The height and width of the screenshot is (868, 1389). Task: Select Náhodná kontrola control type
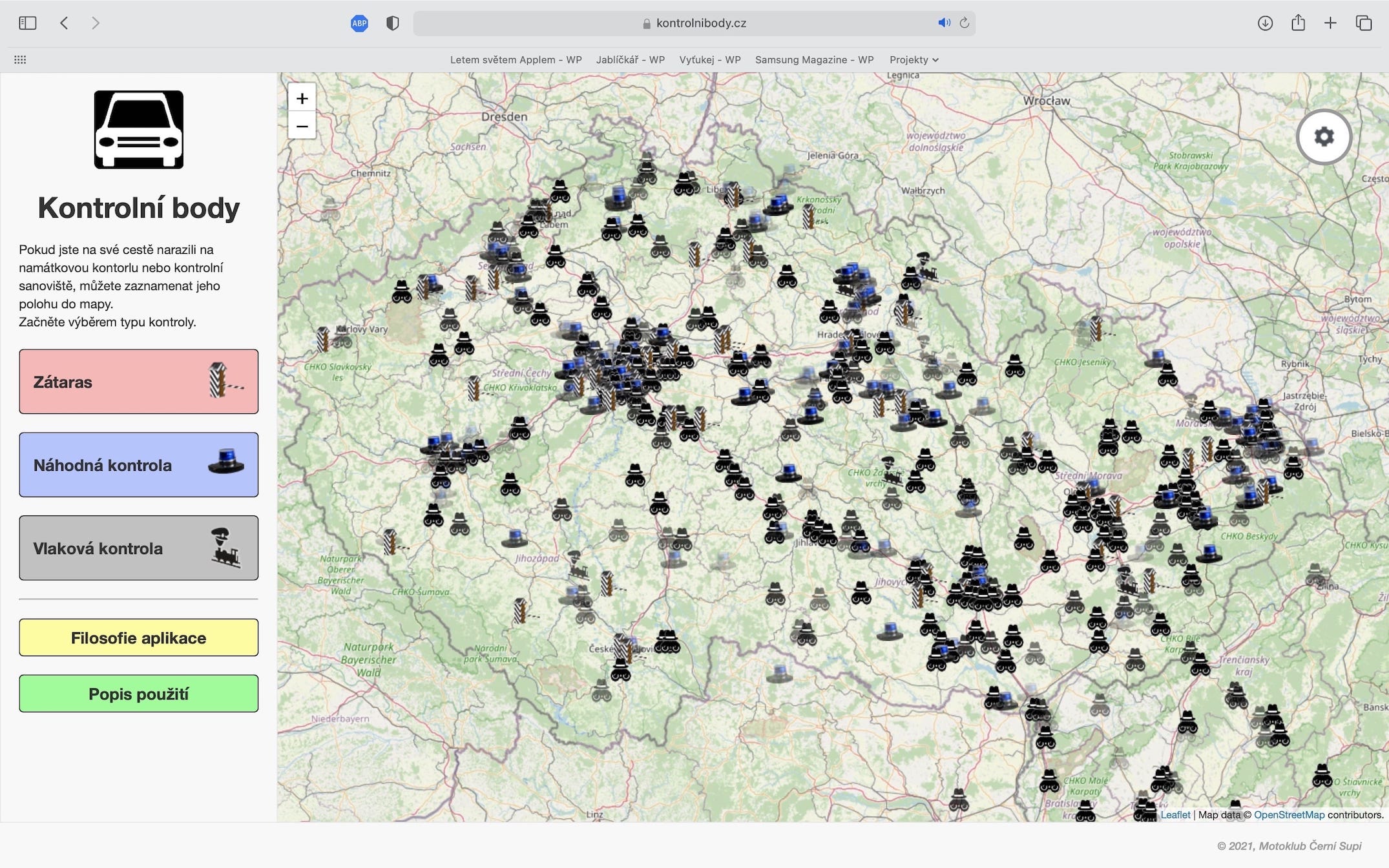tap(138, 465)
